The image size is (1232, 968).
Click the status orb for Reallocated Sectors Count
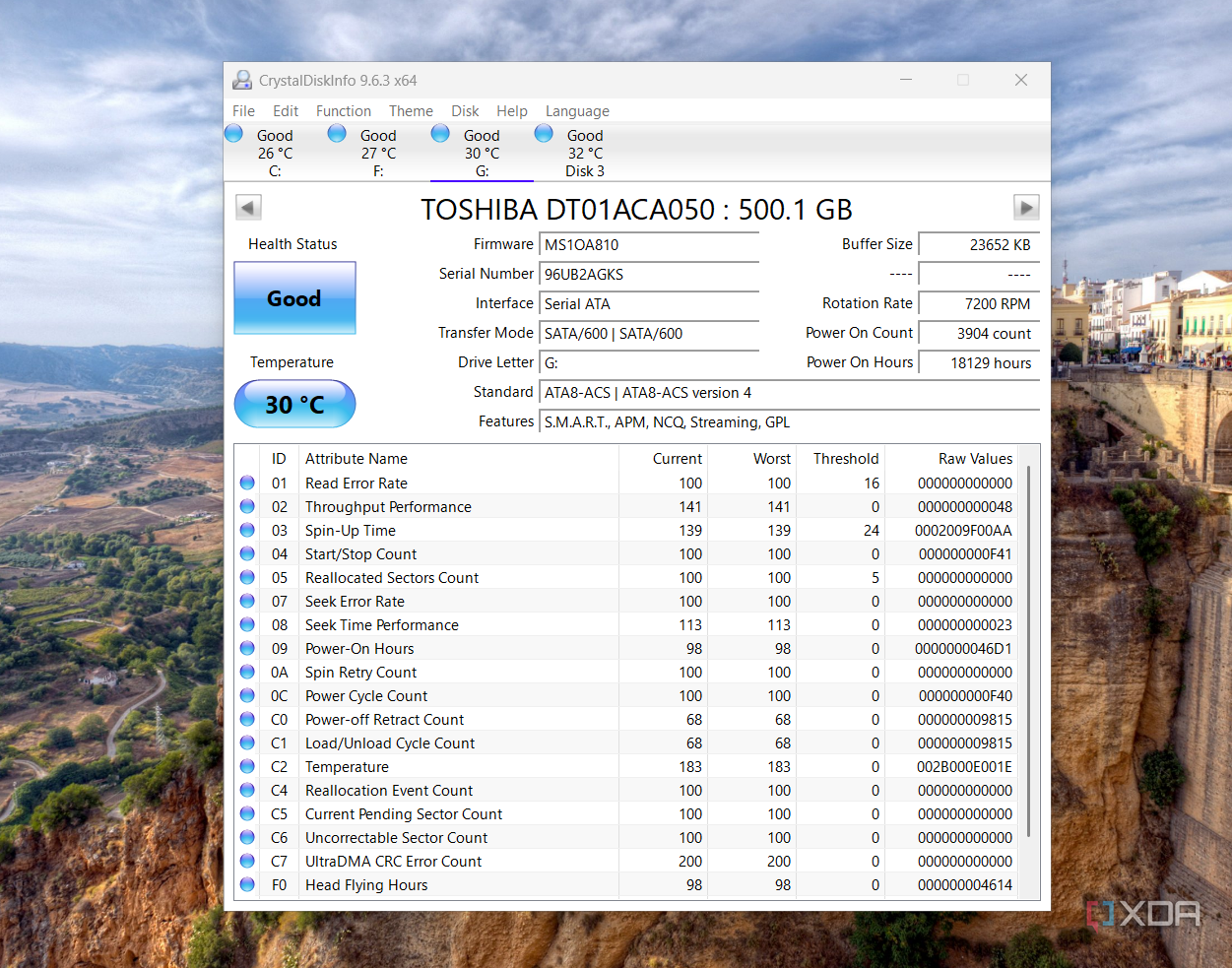coord(247,577)
